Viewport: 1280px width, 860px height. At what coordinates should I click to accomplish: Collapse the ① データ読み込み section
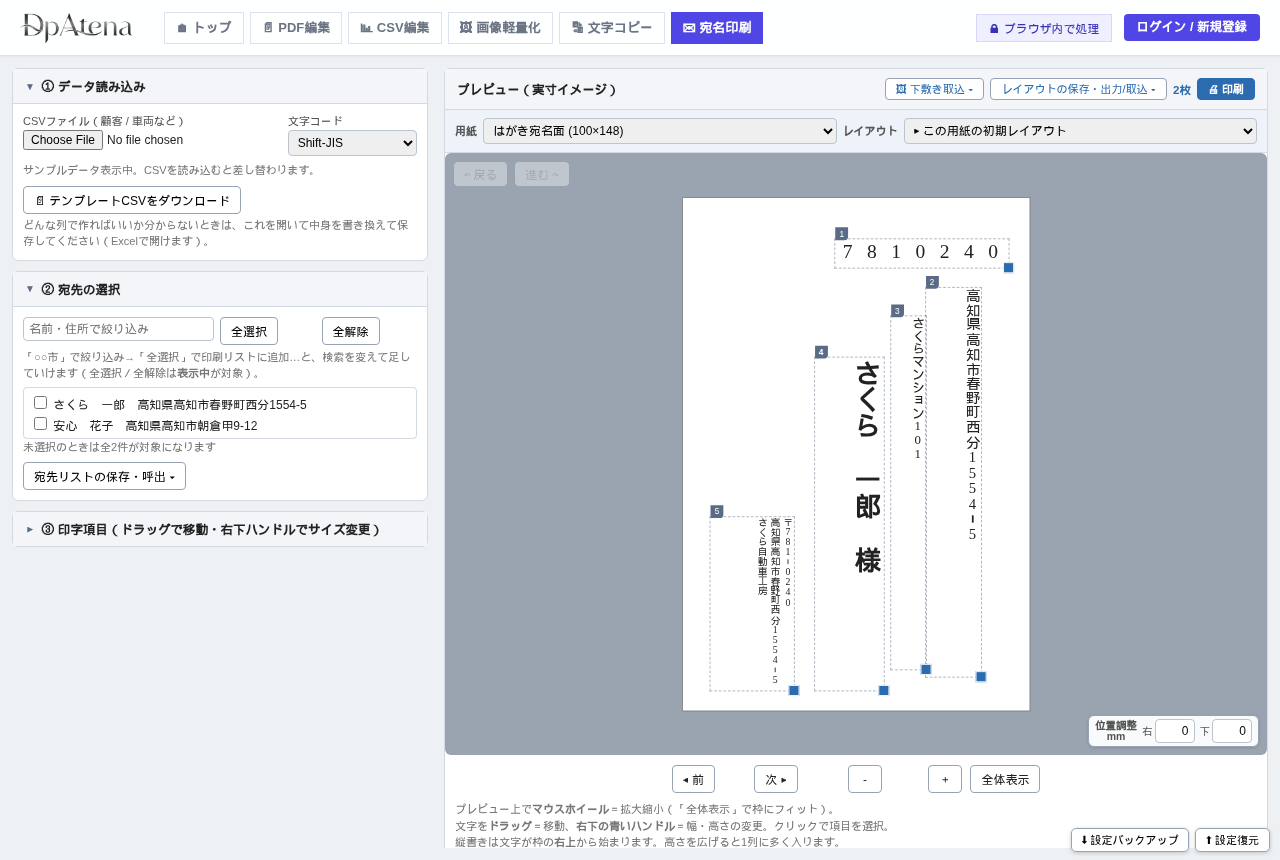pyautogui.click(x=220, y=86)
